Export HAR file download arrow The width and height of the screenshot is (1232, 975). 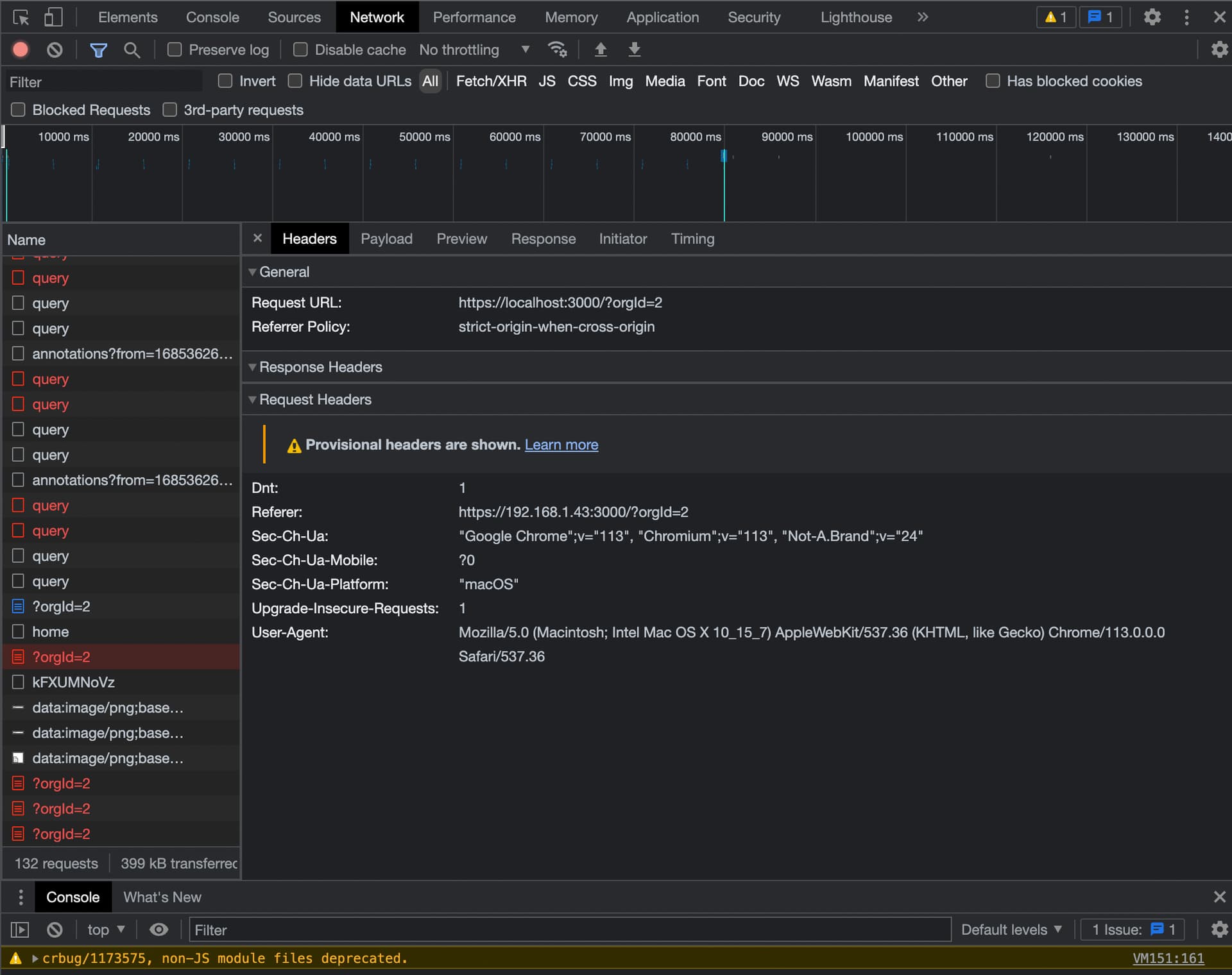coord(634,49)
